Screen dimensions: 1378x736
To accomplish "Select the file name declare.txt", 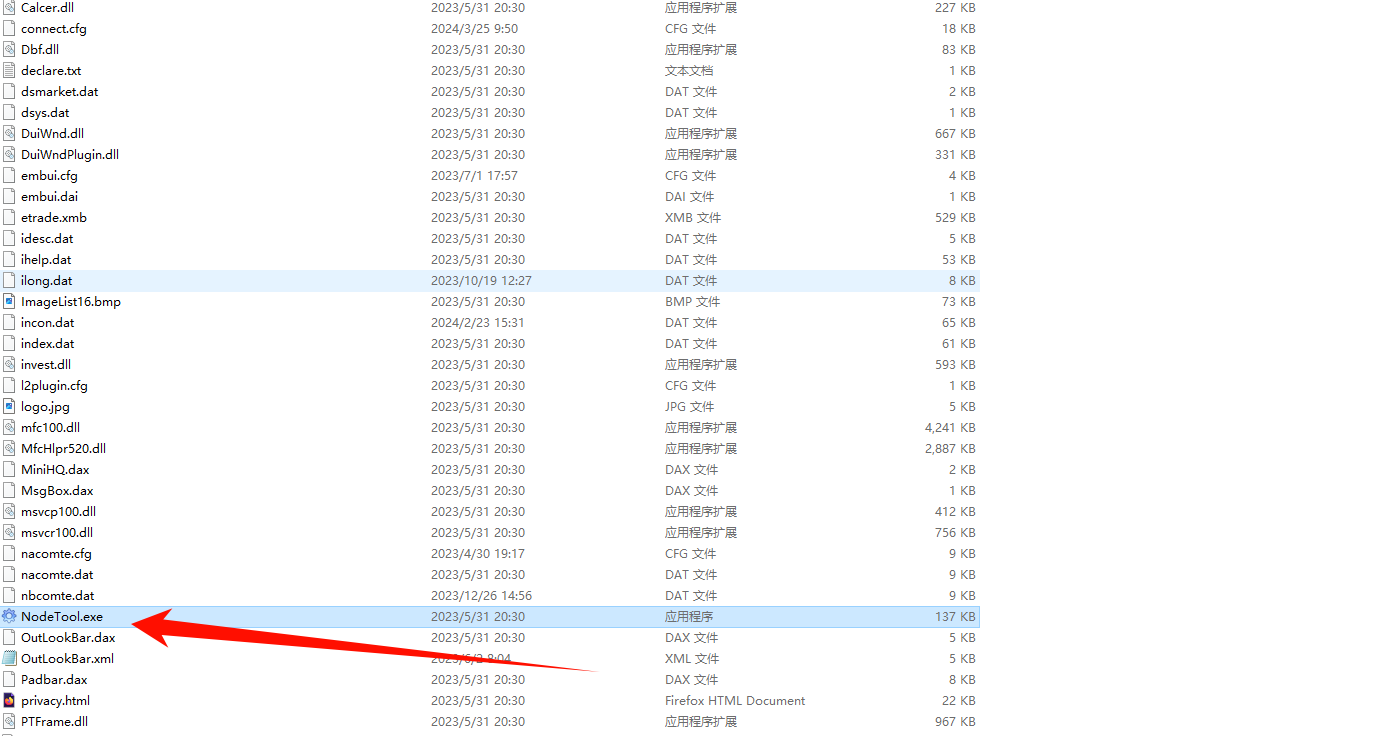I will [x=51, y=71].
